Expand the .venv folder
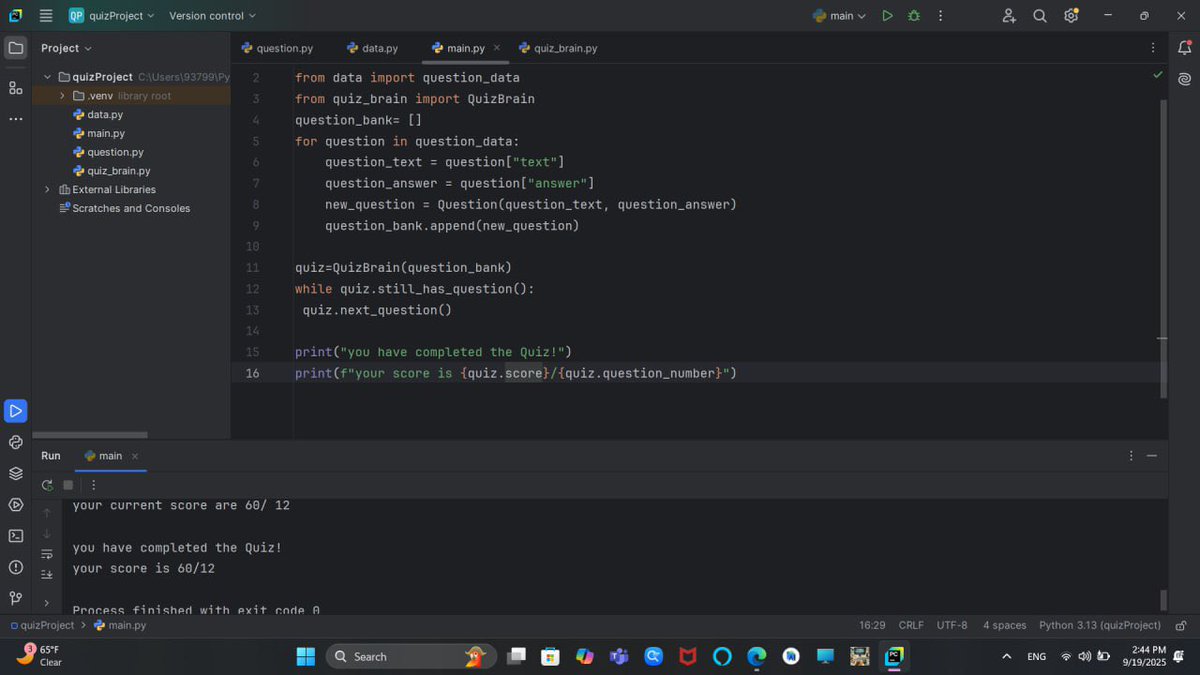Screen dimensions: 1200x675 (x=63, y=96)
